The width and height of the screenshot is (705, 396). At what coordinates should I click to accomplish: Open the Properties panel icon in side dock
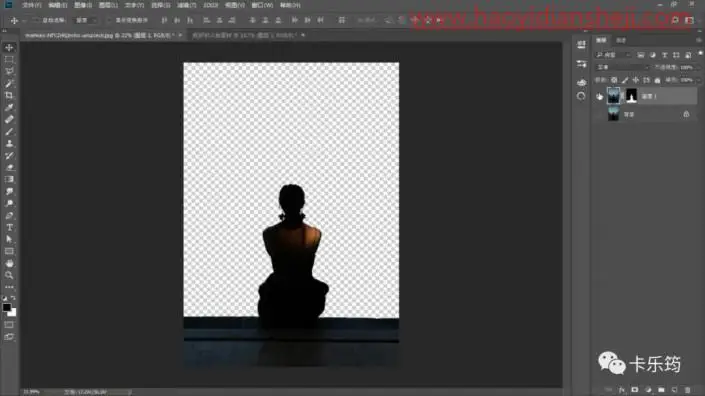(581, 45)
